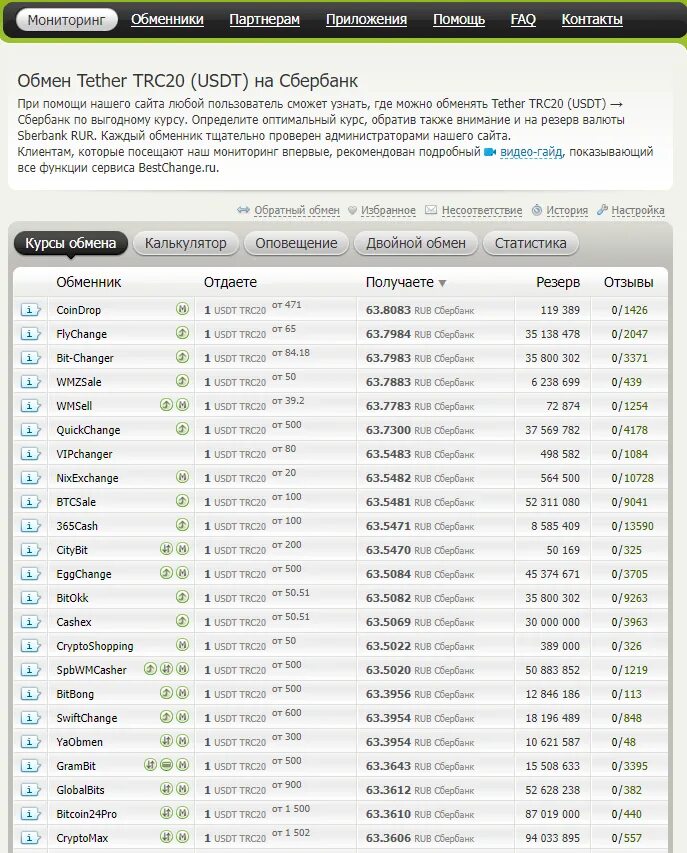Click the M badge in CoinDrop row
This screenshot has height=853, width=687.
point(183,309)
